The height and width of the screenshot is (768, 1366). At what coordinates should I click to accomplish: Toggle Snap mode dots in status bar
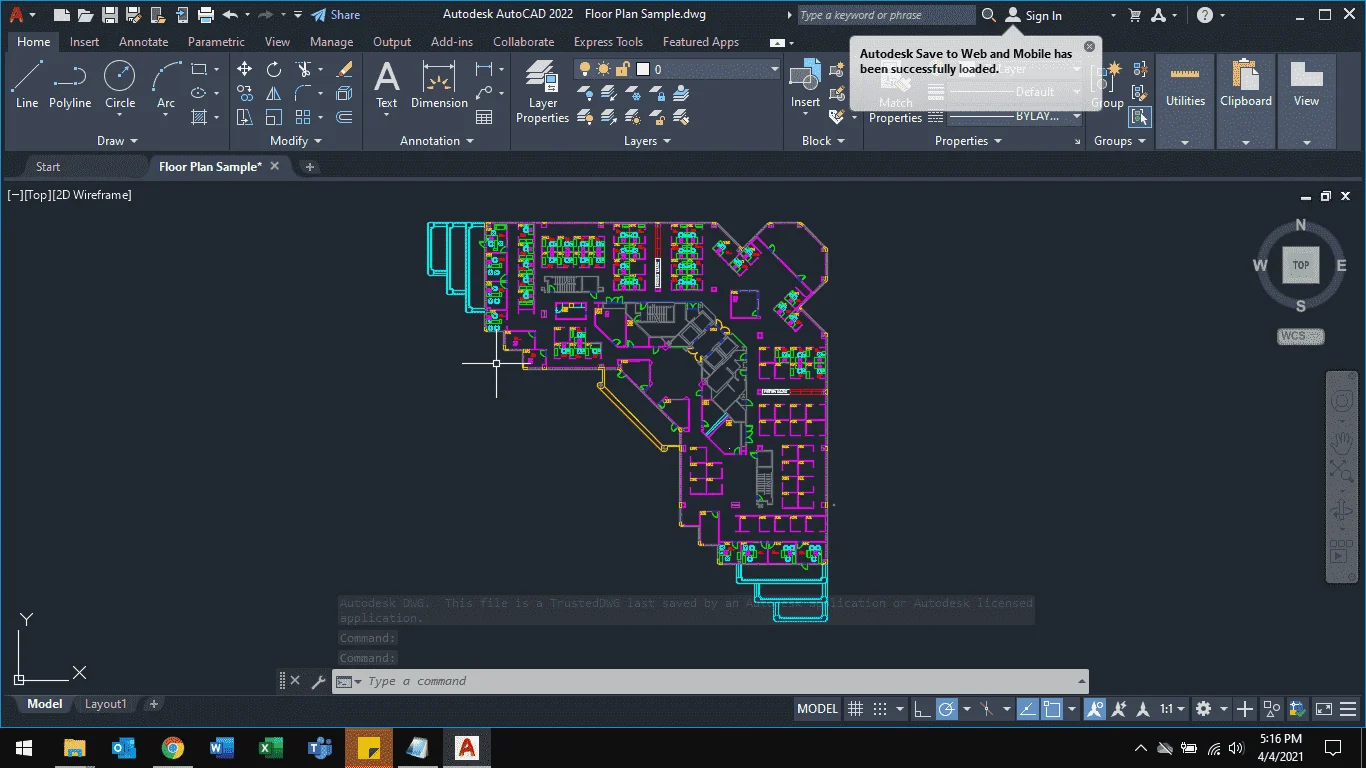pyautogui.click(x=880, y=709)
